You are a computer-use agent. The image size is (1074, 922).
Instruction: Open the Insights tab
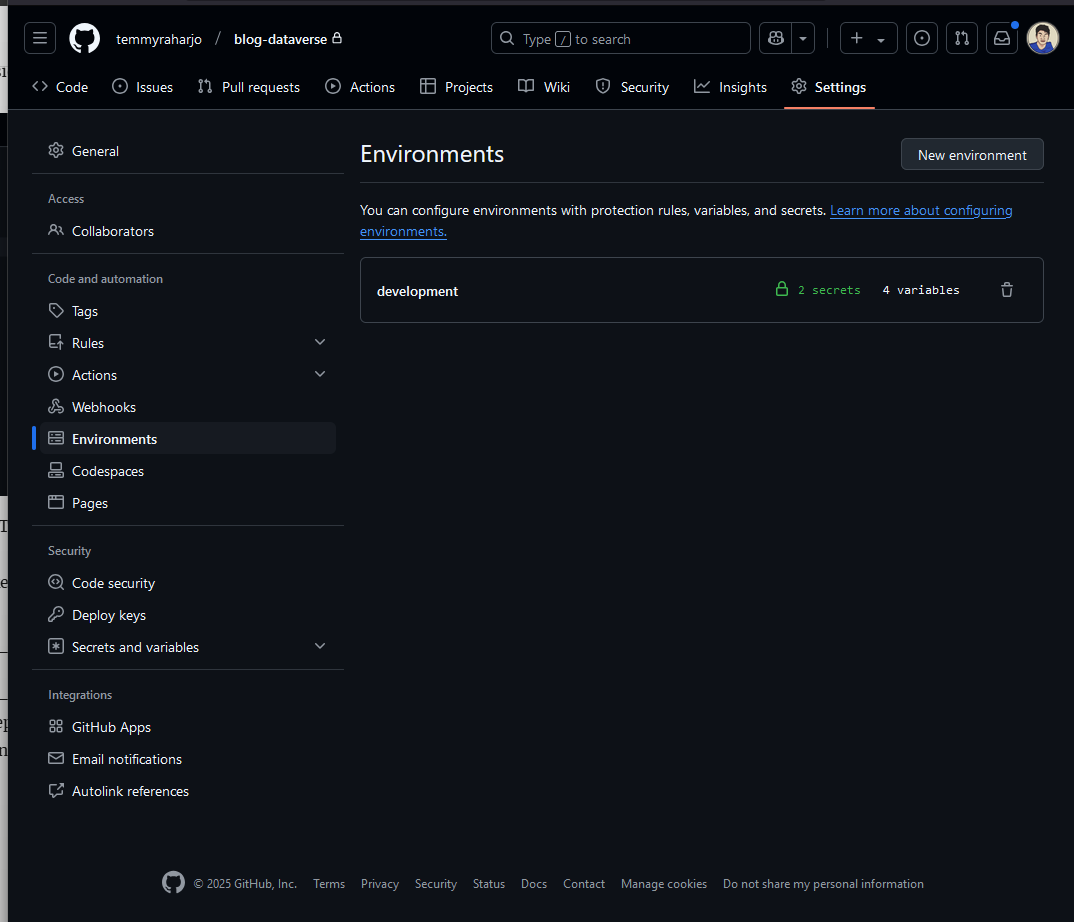(x=730, y=87)
